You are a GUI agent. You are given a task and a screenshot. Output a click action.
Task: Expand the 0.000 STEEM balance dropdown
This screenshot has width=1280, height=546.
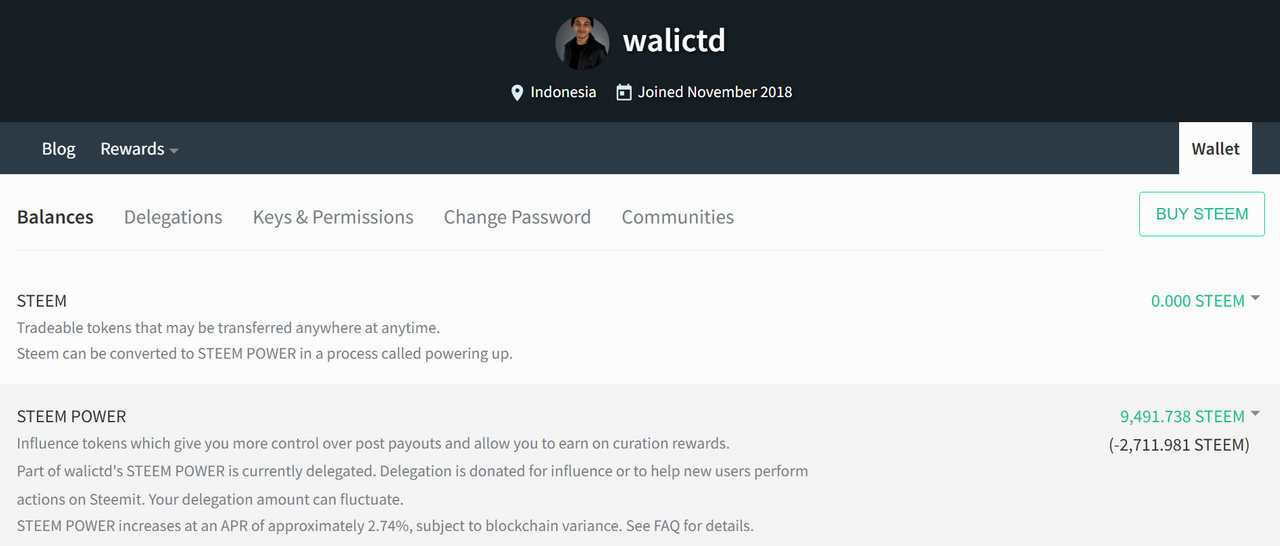coord(1205,300)
